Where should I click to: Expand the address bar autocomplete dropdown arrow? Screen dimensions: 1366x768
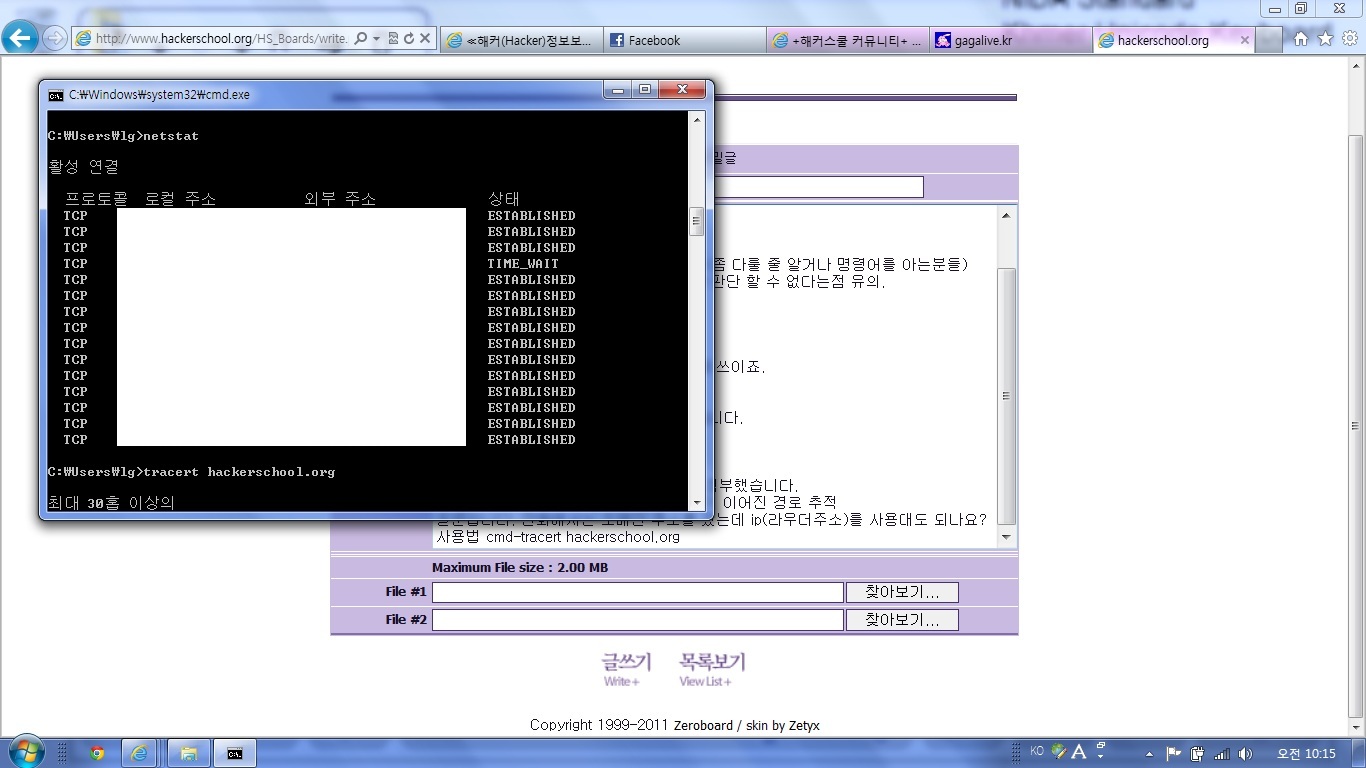point(376,39)
